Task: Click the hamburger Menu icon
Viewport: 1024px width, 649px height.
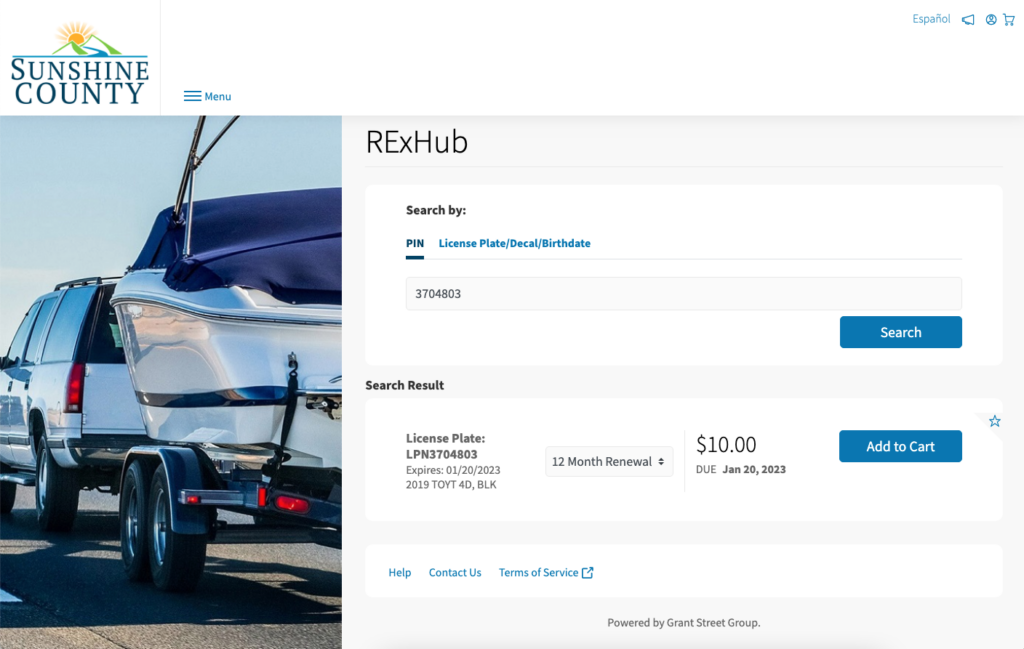Action: click(x=193, y=96)
